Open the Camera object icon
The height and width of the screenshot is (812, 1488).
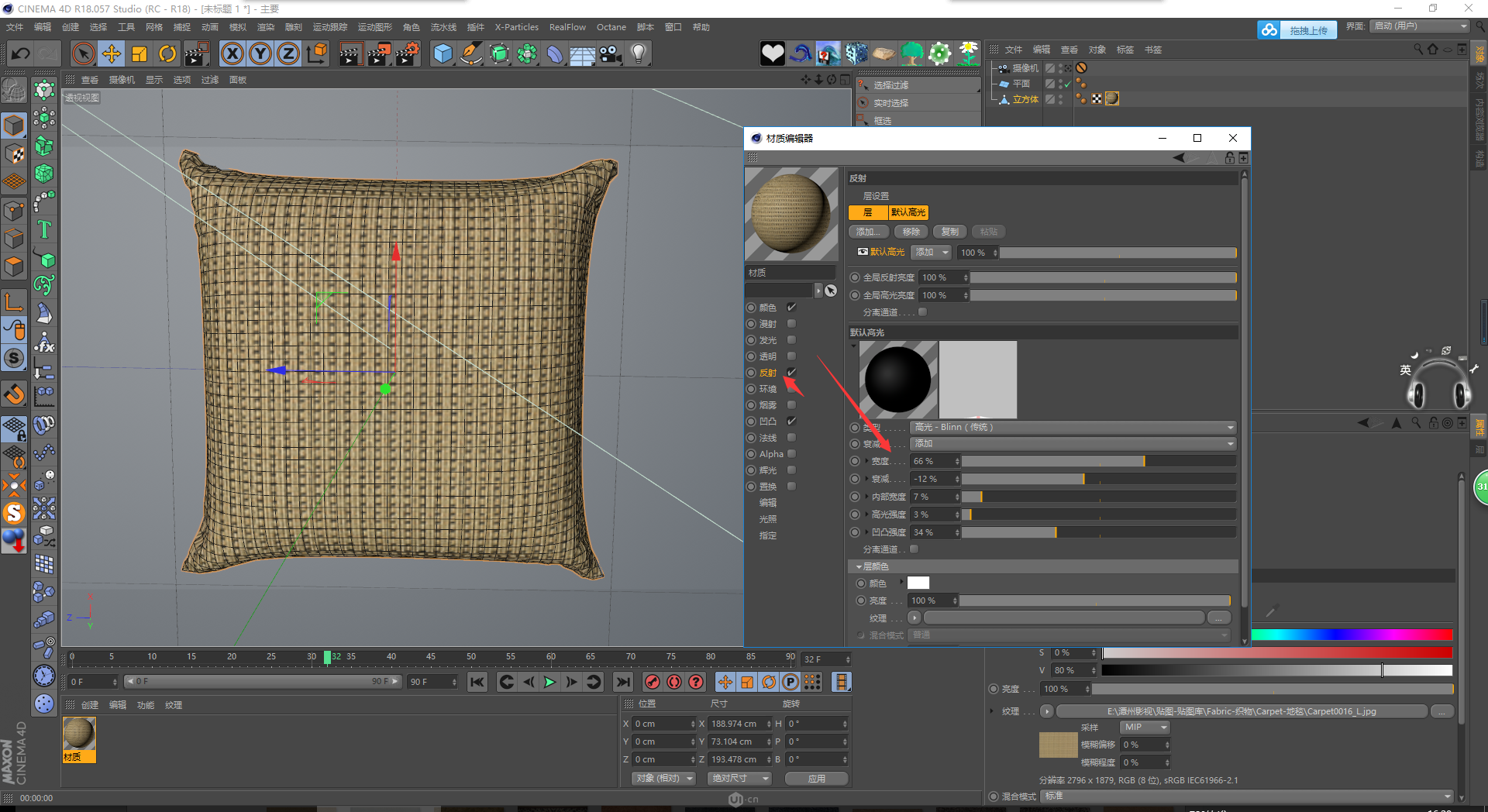point(611,53)
